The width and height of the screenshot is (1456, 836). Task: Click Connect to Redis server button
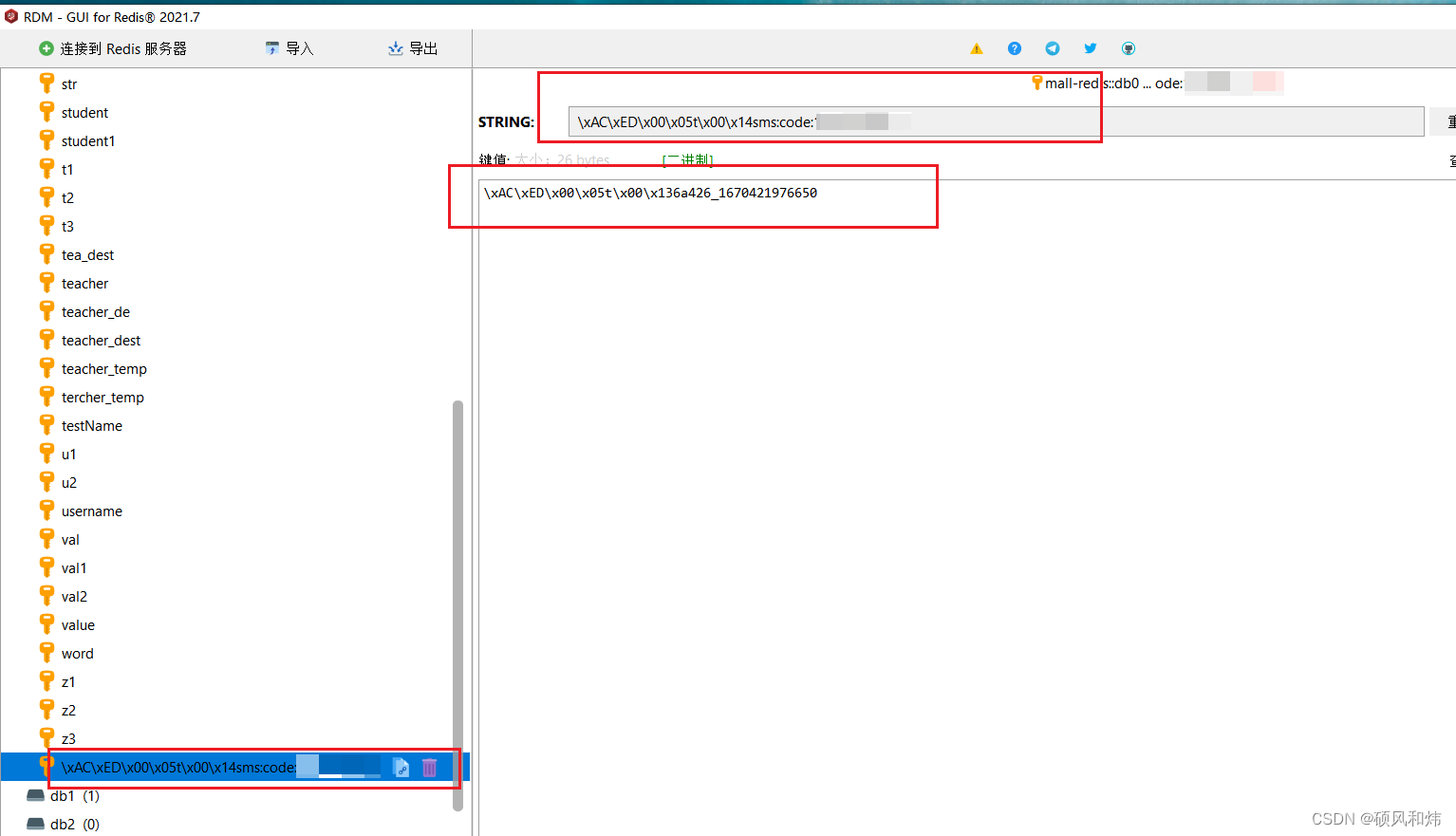(112, 48)
